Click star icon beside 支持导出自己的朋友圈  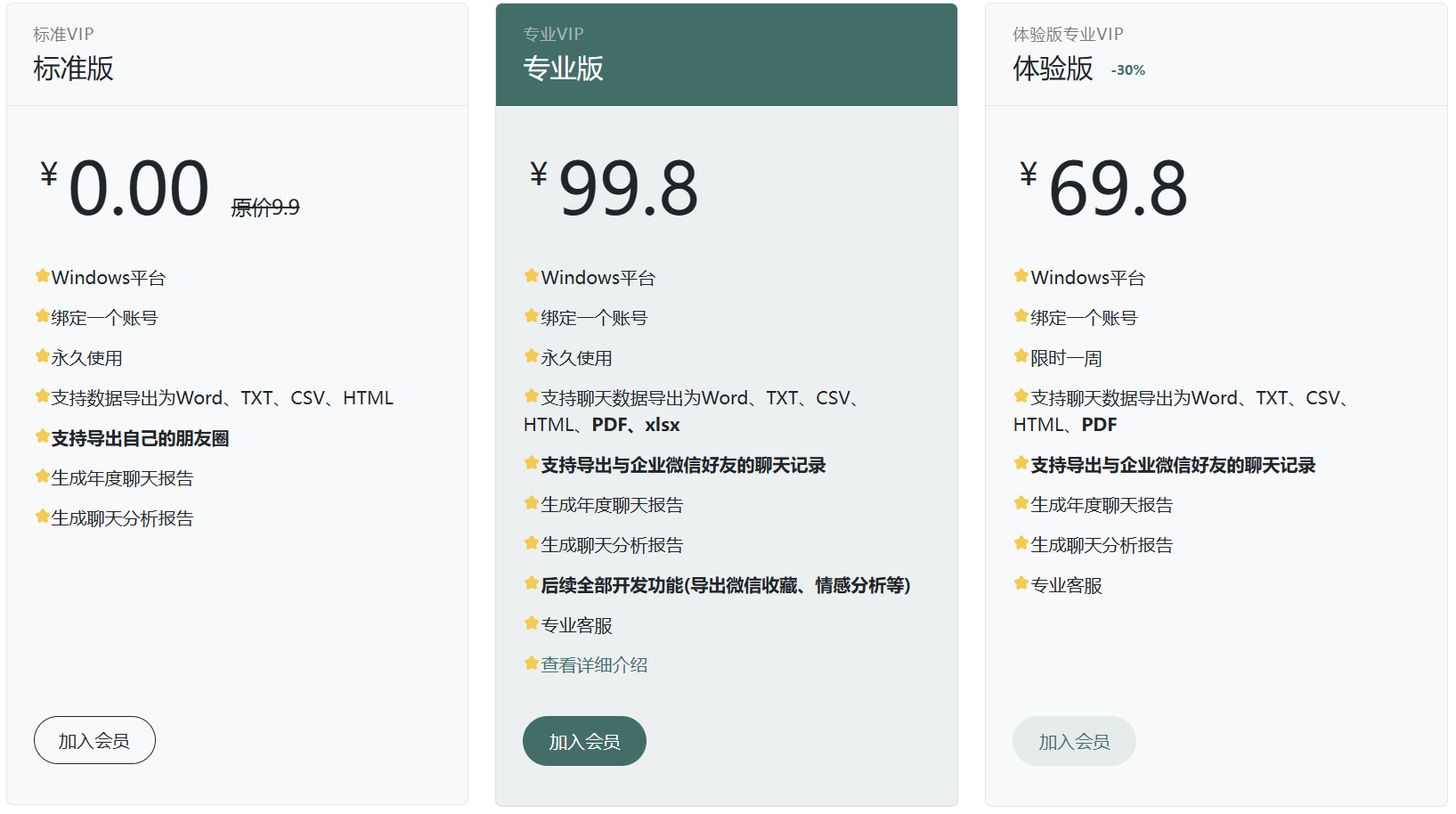coord(42,436)
